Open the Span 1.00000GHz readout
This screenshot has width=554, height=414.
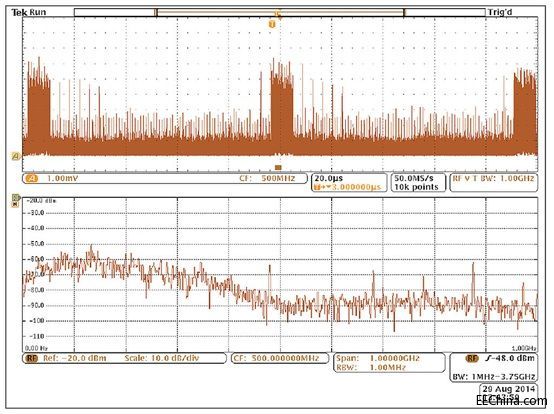pos(378,358)
